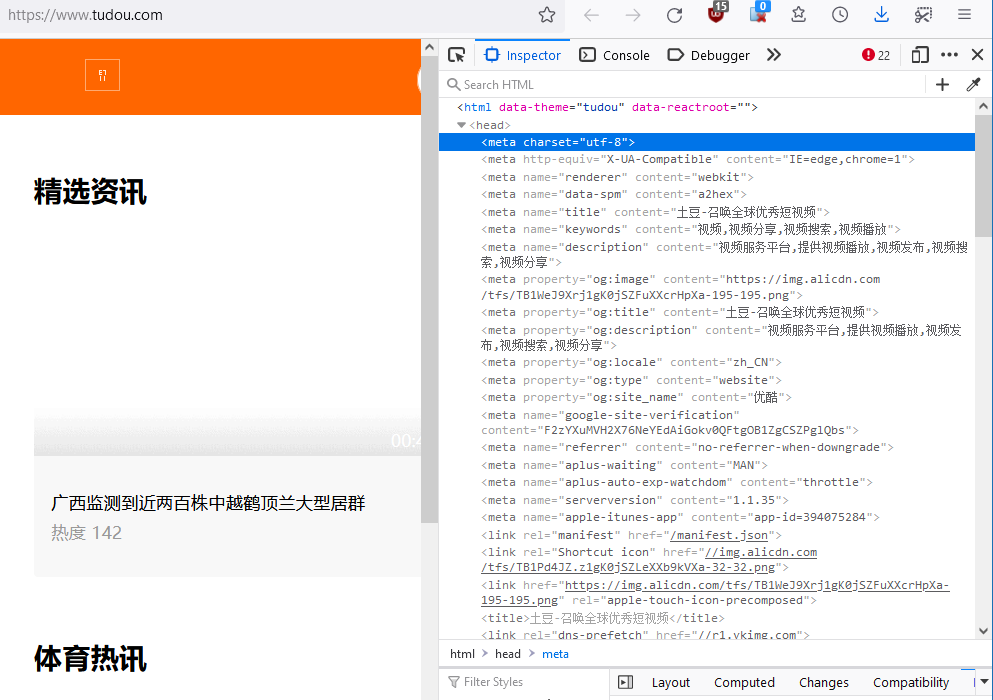993x700 pixels.
Task: Click the 精选资讯 heading
Action: pos(91,192)
